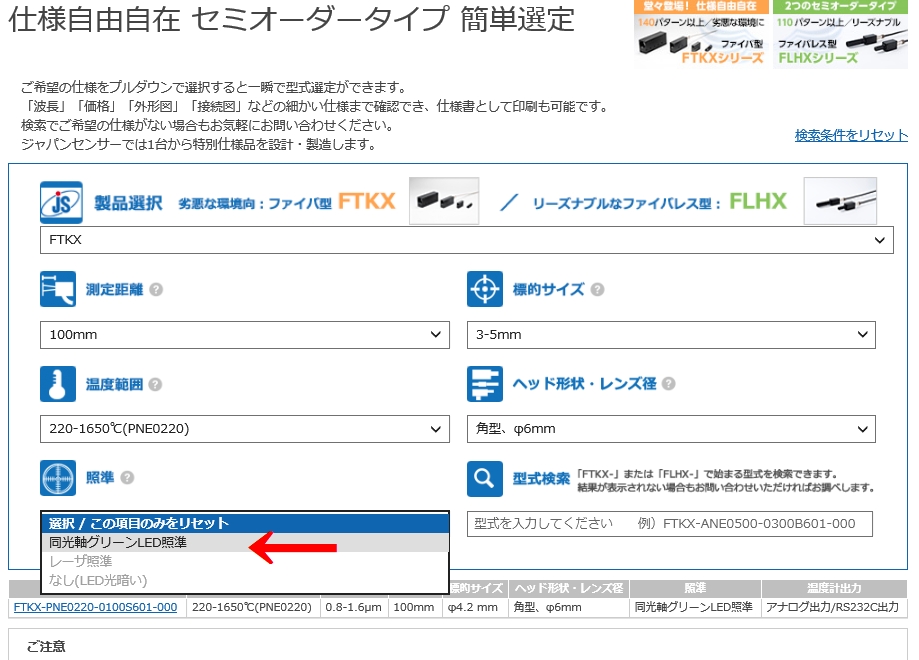Show help for 標的サイズ question mark

tap(597, 290)
